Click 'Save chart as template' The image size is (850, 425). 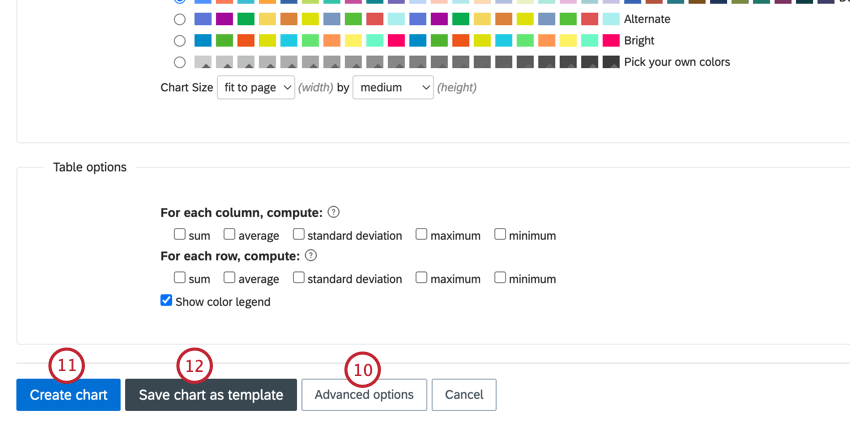pos(211,395)
